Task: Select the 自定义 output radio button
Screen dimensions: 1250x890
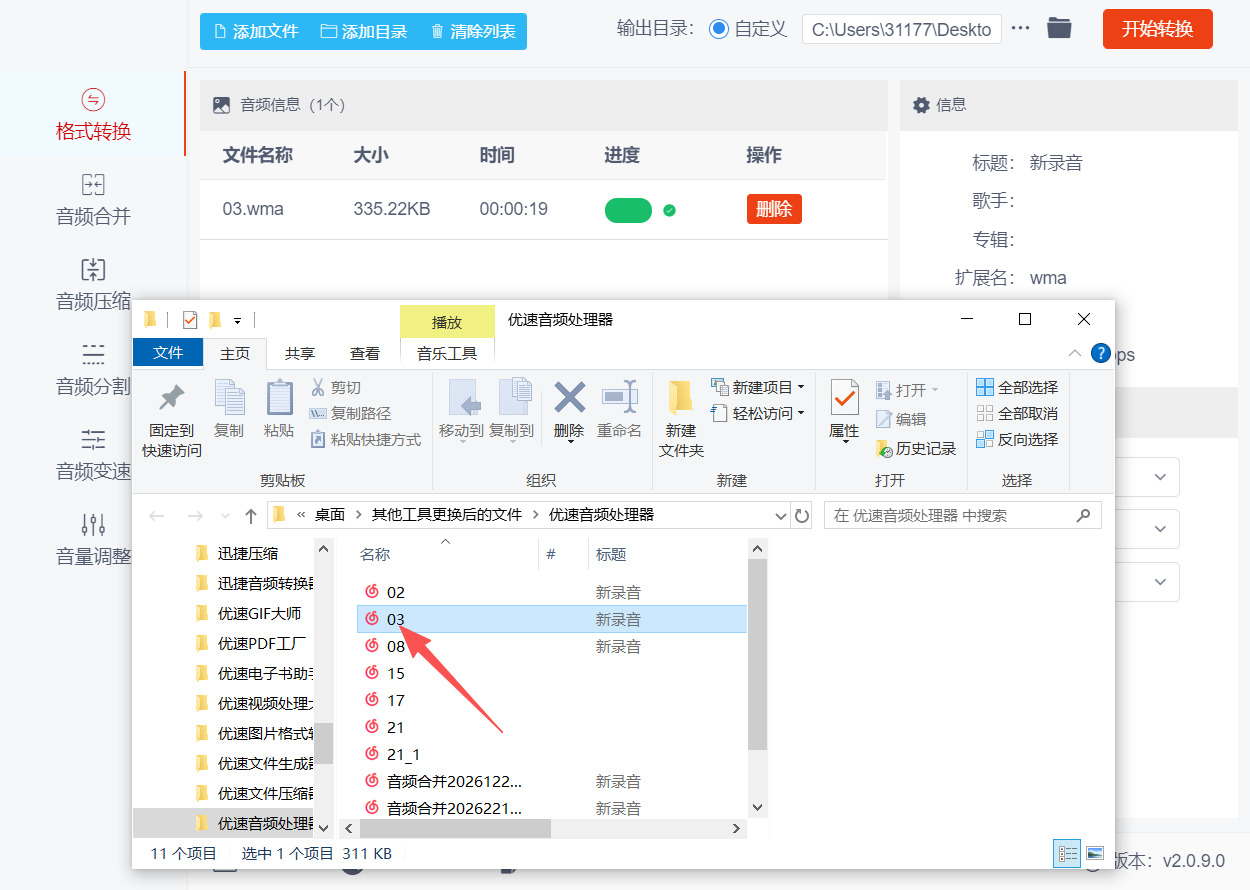Action: point(718,29)
